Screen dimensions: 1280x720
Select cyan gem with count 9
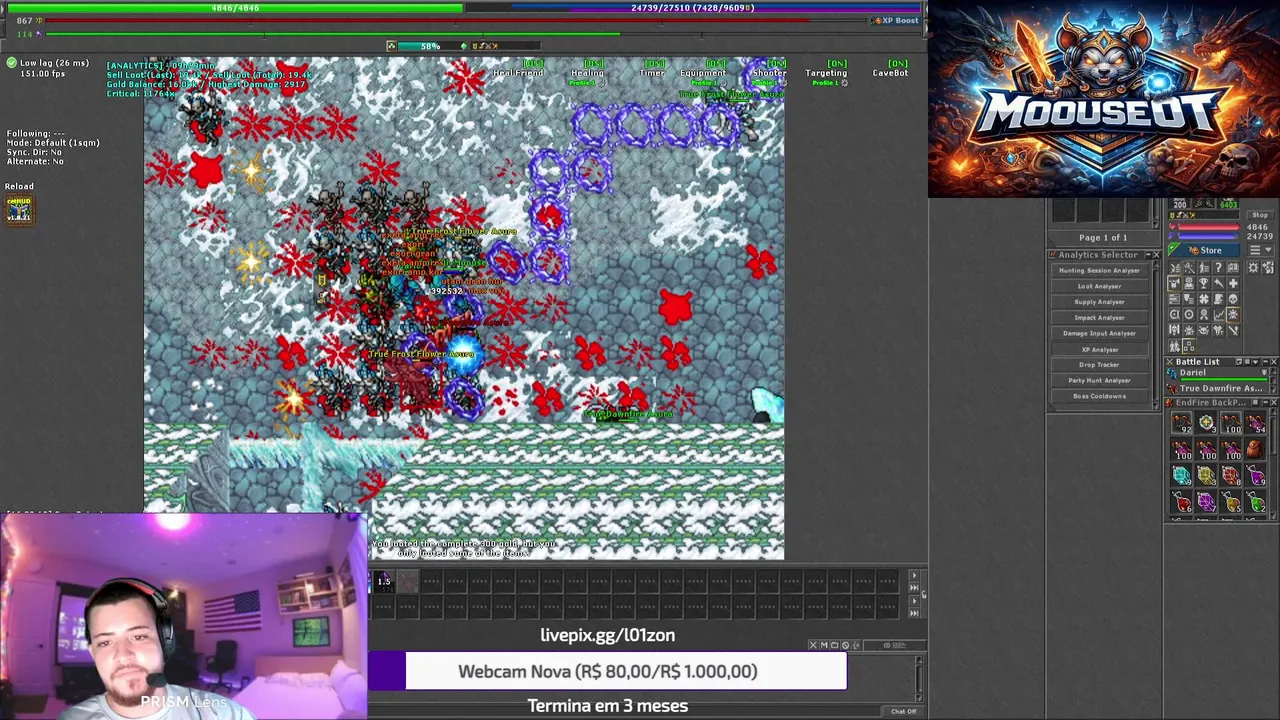coord(1182,476)
